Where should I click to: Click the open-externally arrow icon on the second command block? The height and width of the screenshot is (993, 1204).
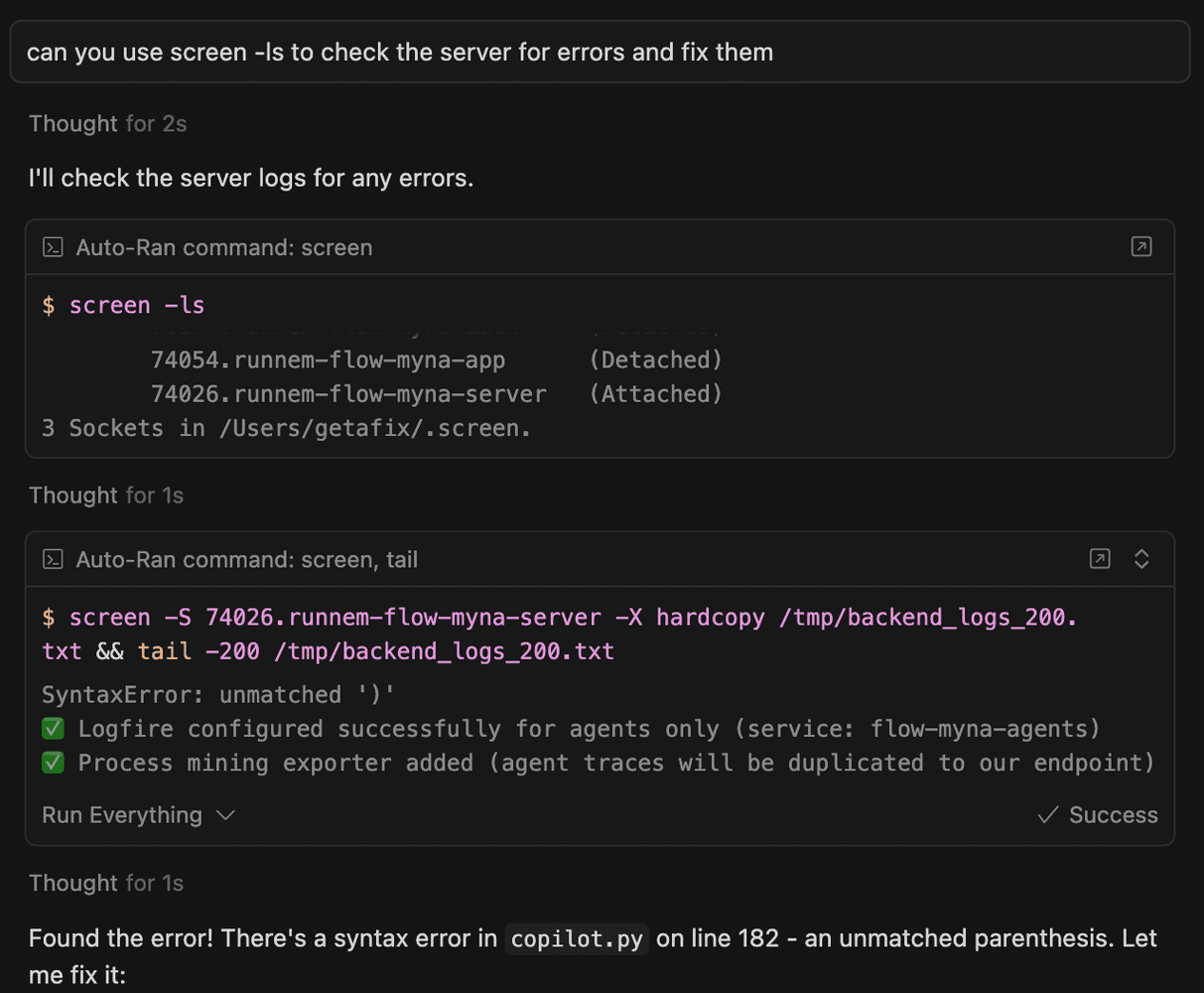(1099, 559)
